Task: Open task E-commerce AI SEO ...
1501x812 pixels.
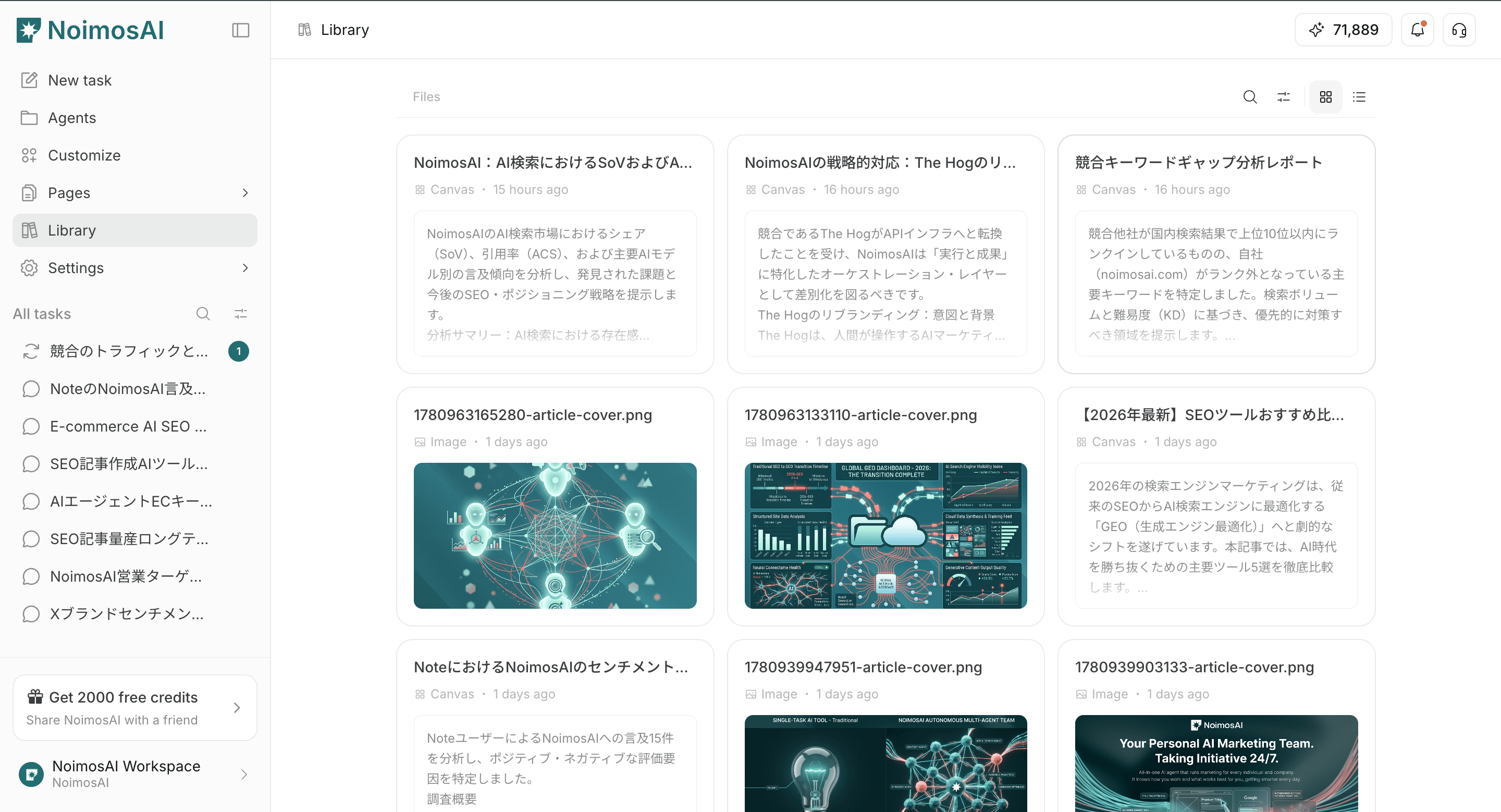Action: [x=134, y=426]
